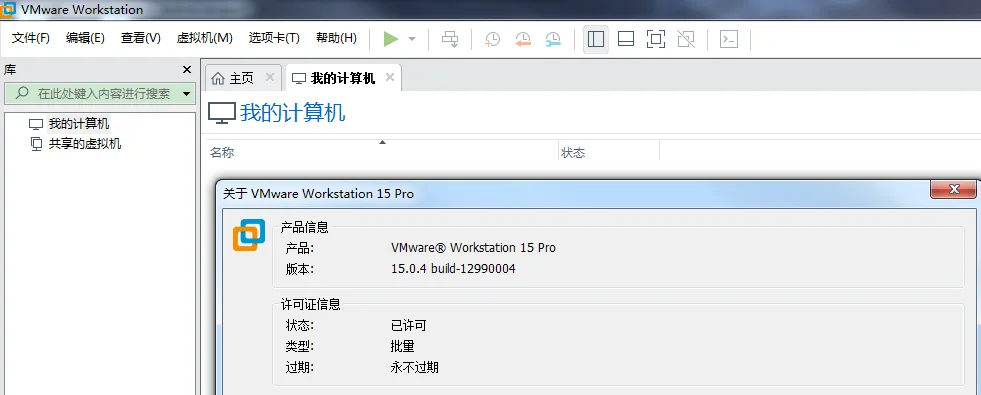981x395 pixels.
Task: Close the 我的计算机 tab
Action: 390,77
